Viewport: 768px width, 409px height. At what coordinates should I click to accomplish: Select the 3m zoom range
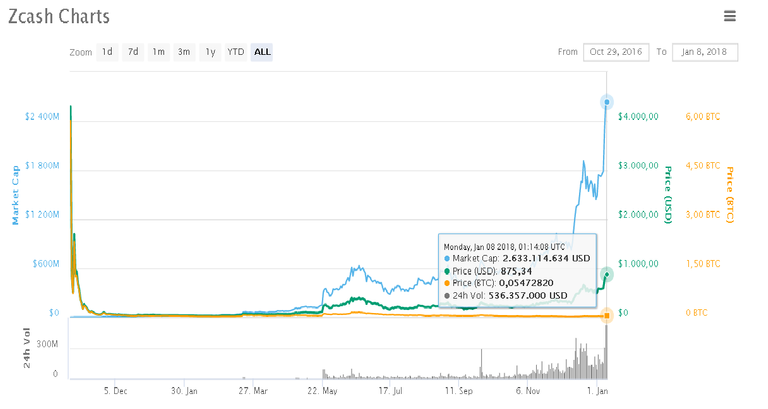coord(184,52)
